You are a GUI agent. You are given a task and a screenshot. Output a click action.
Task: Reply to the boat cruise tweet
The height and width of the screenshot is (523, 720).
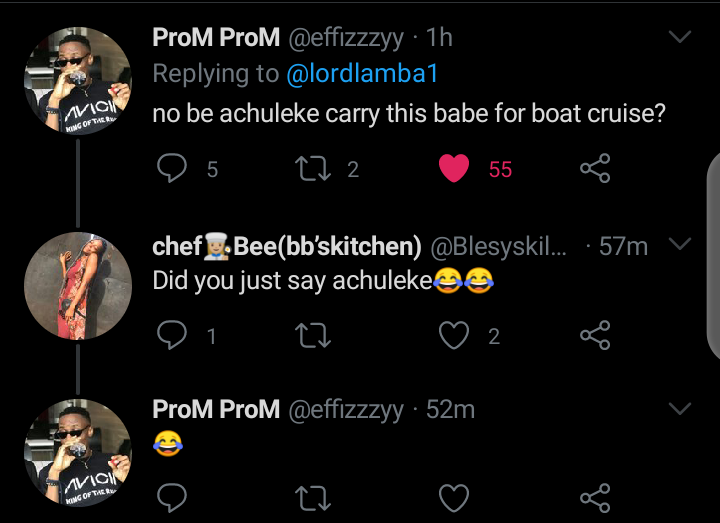173,169
